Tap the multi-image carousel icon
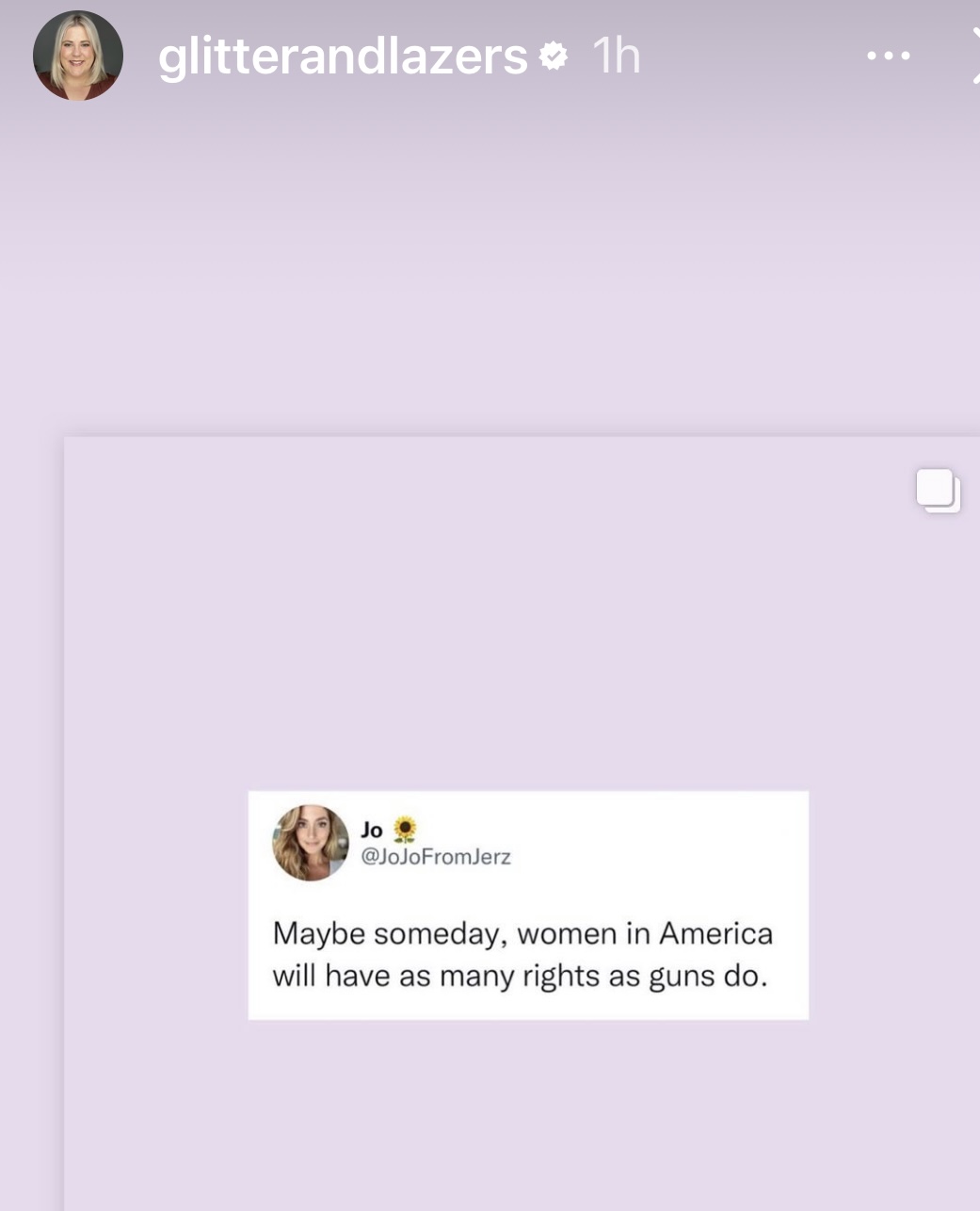Screen dimensions: 980x1211 939,491
